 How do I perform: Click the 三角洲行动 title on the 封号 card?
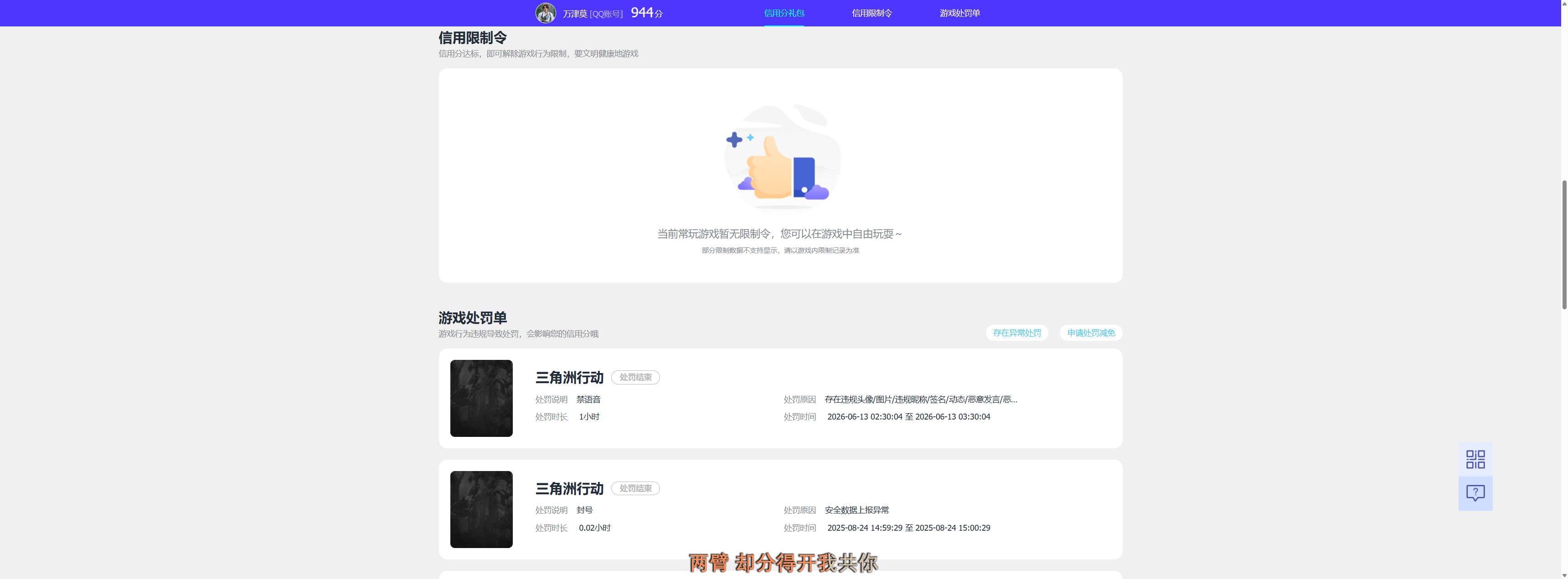coord(569,488)
